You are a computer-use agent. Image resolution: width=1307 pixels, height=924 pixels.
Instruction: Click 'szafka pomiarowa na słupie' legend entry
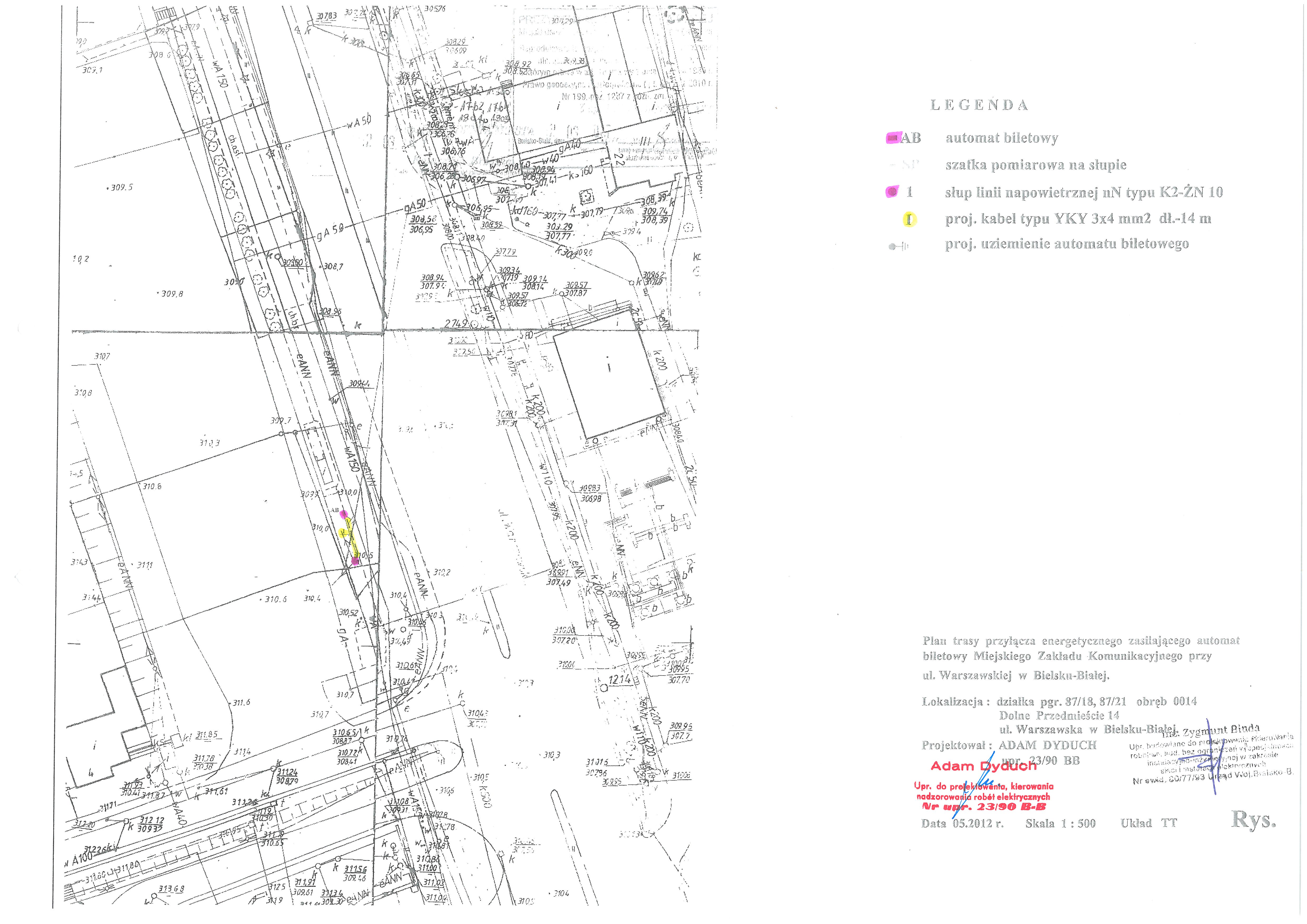(x=1036, y=165)
